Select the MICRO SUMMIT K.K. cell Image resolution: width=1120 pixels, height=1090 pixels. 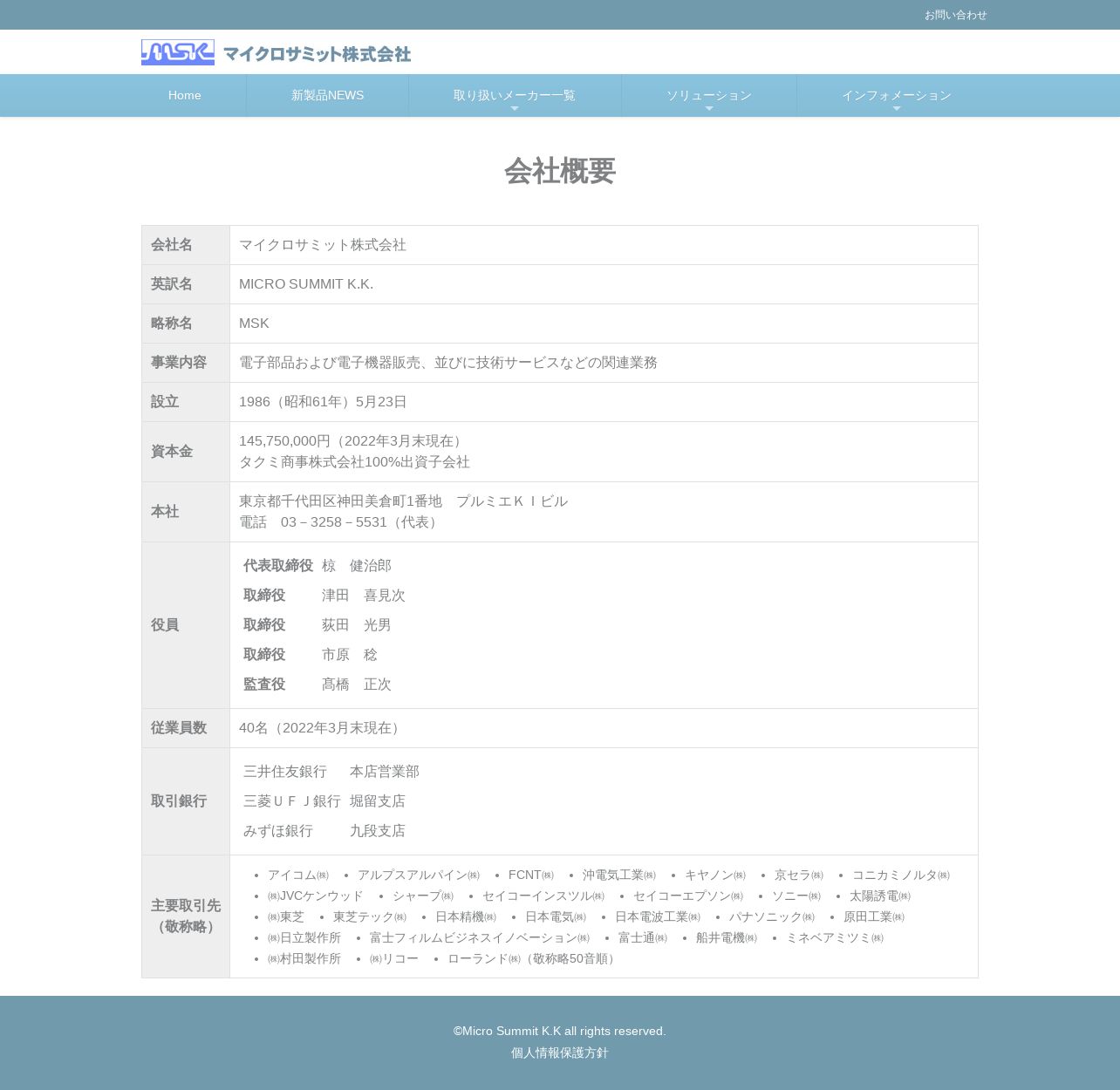click(306, 284)
